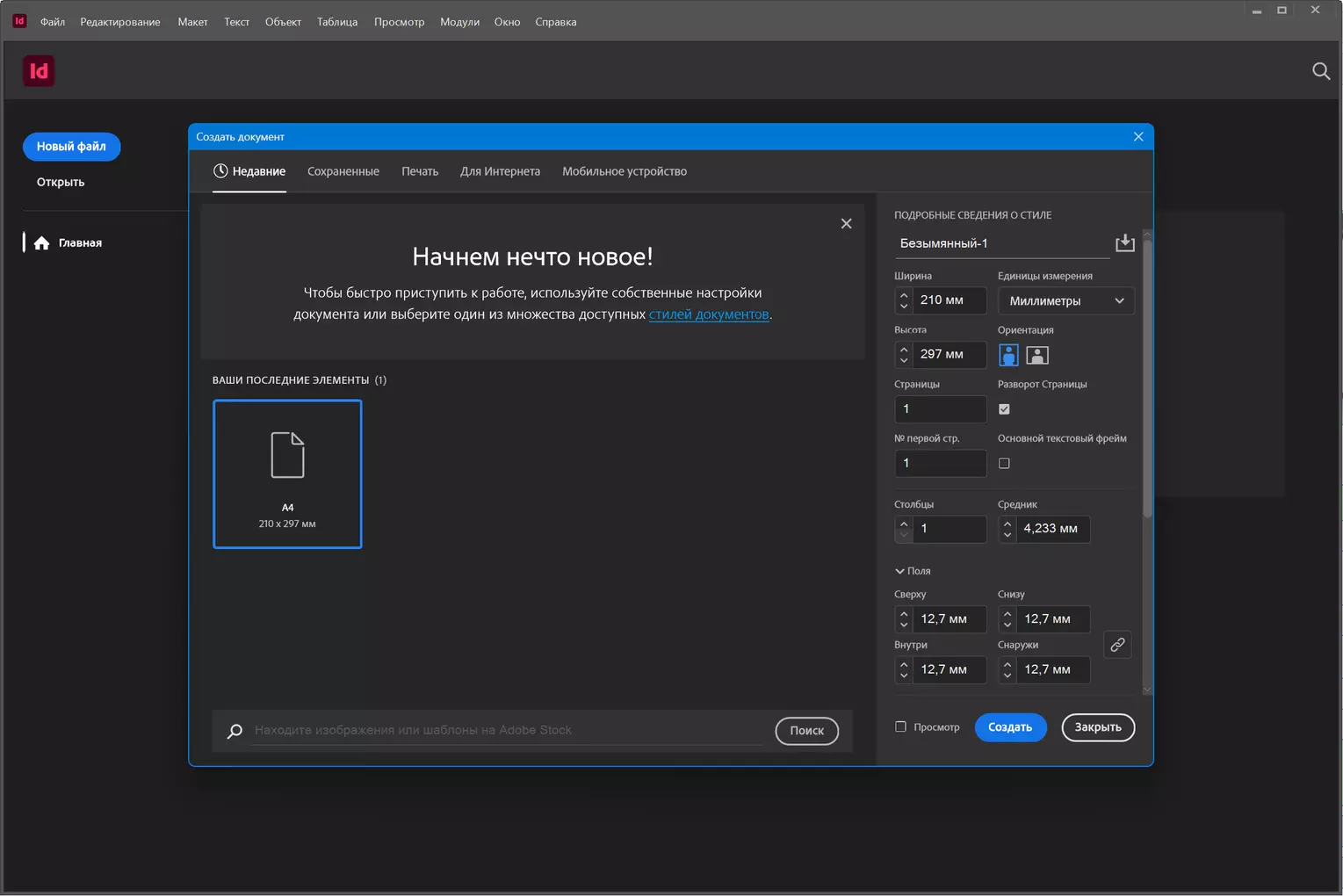
Task: Open the Редактирование menu
Action: tap(120, 22)
